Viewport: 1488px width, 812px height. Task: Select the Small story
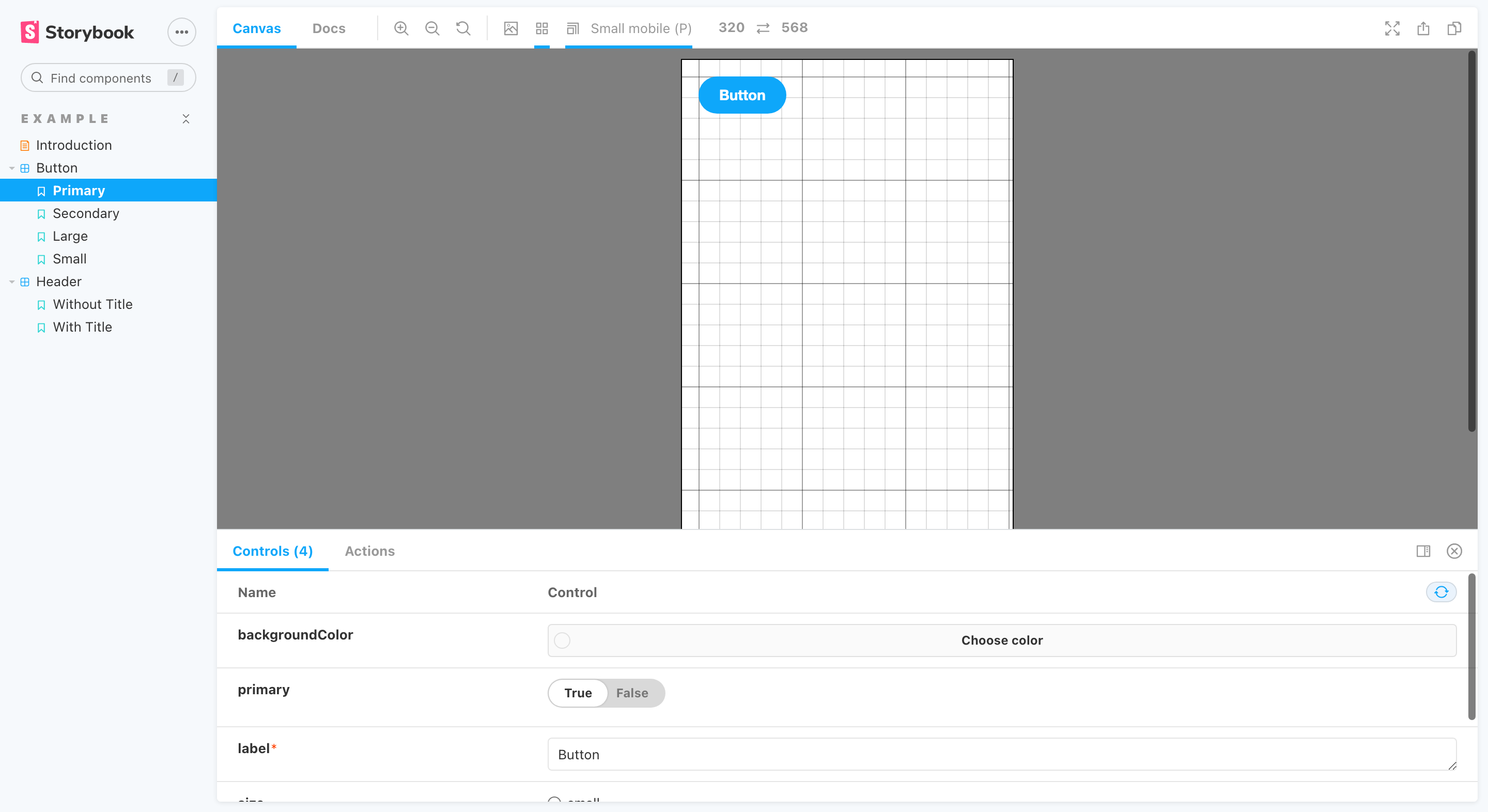tap(69, 259)
